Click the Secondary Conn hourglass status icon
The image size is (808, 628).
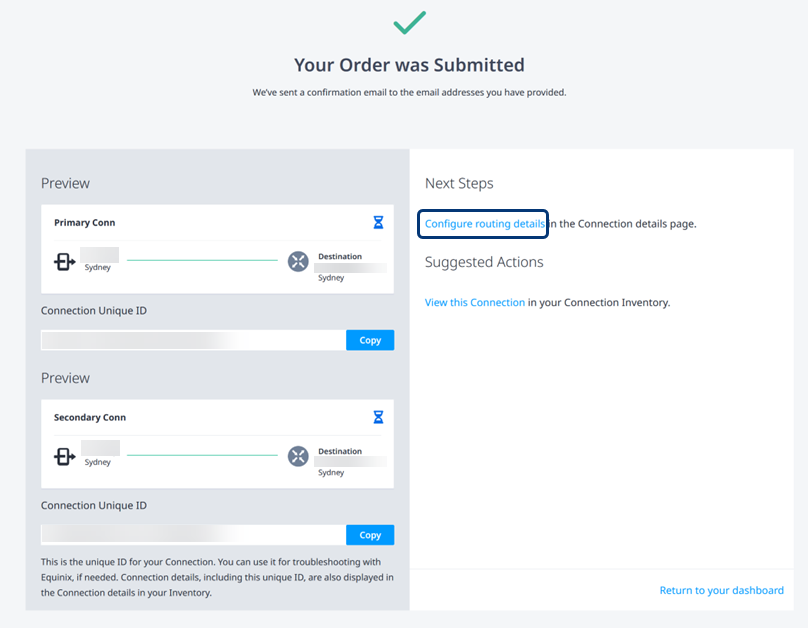[378, 417]
